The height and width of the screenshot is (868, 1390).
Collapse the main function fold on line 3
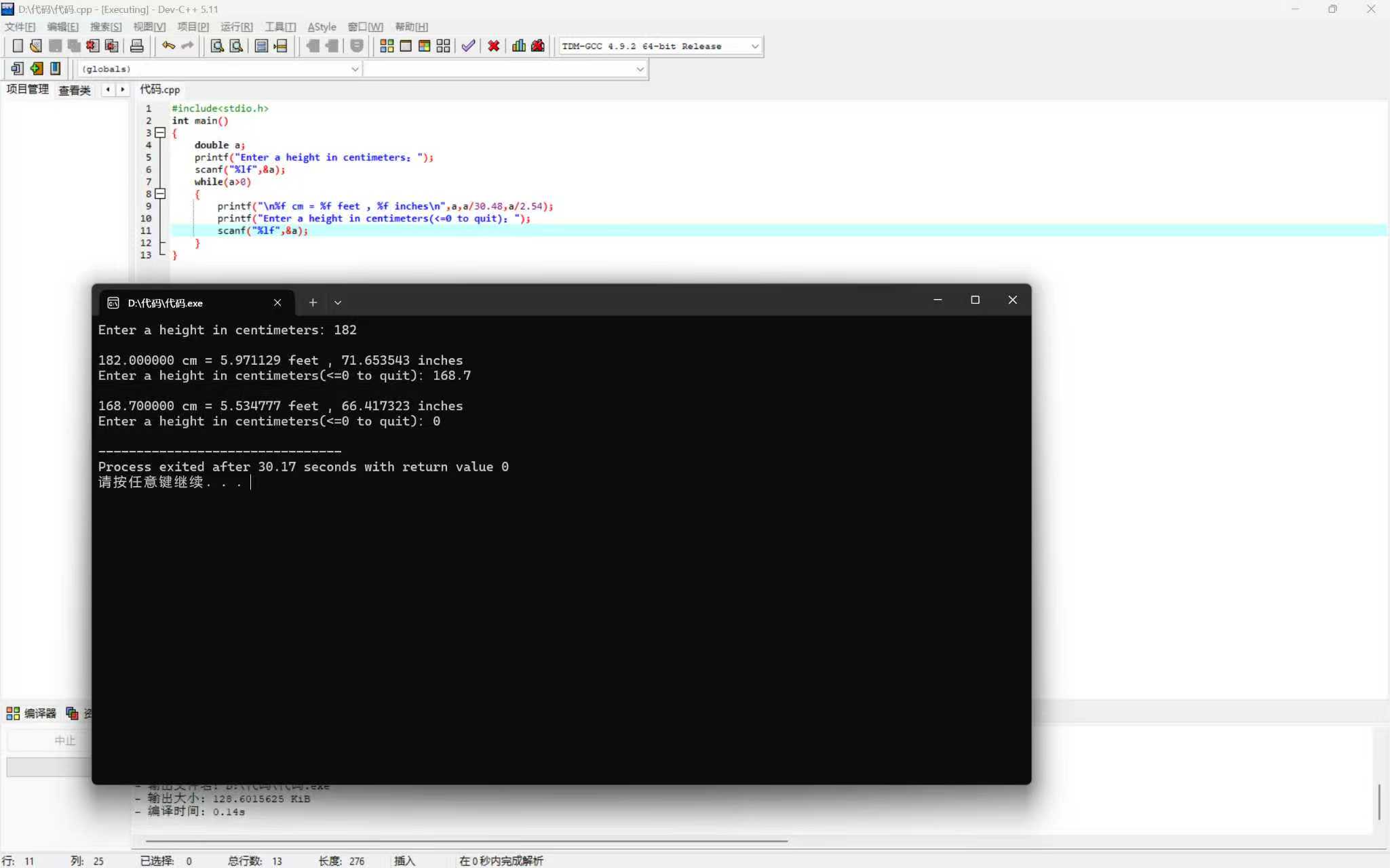160,133
